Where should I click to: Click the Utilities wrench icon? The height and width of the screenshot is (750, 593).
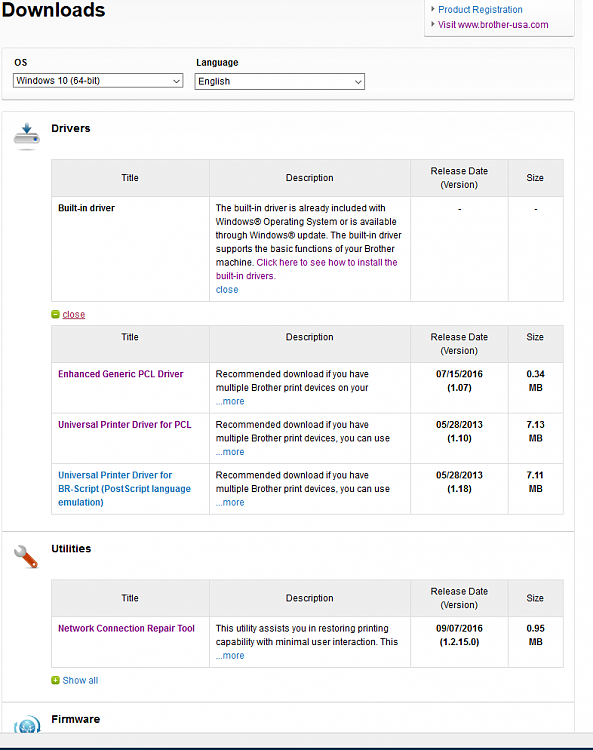tap(26, 557)
